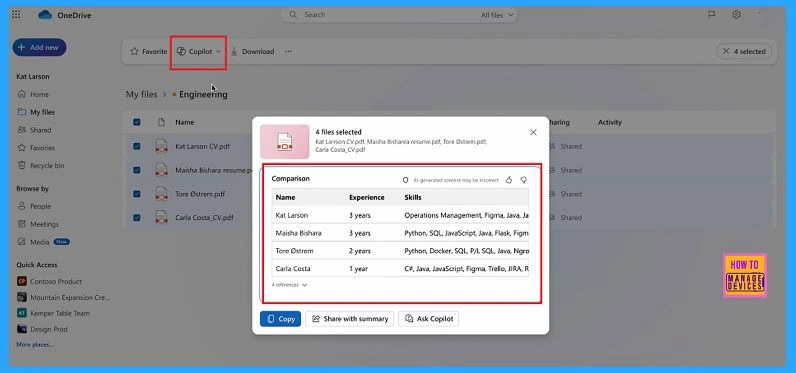Open the All files search scope dropdown

tap(497, 15)
